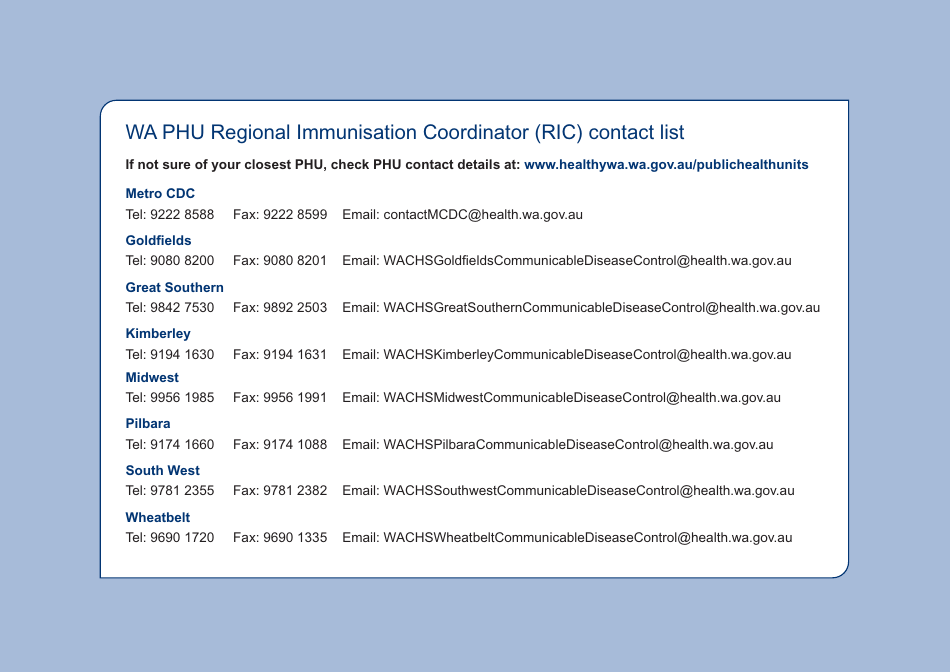Click the Great Southern region heading
The image size is (950, 672).
click(174, 287)
